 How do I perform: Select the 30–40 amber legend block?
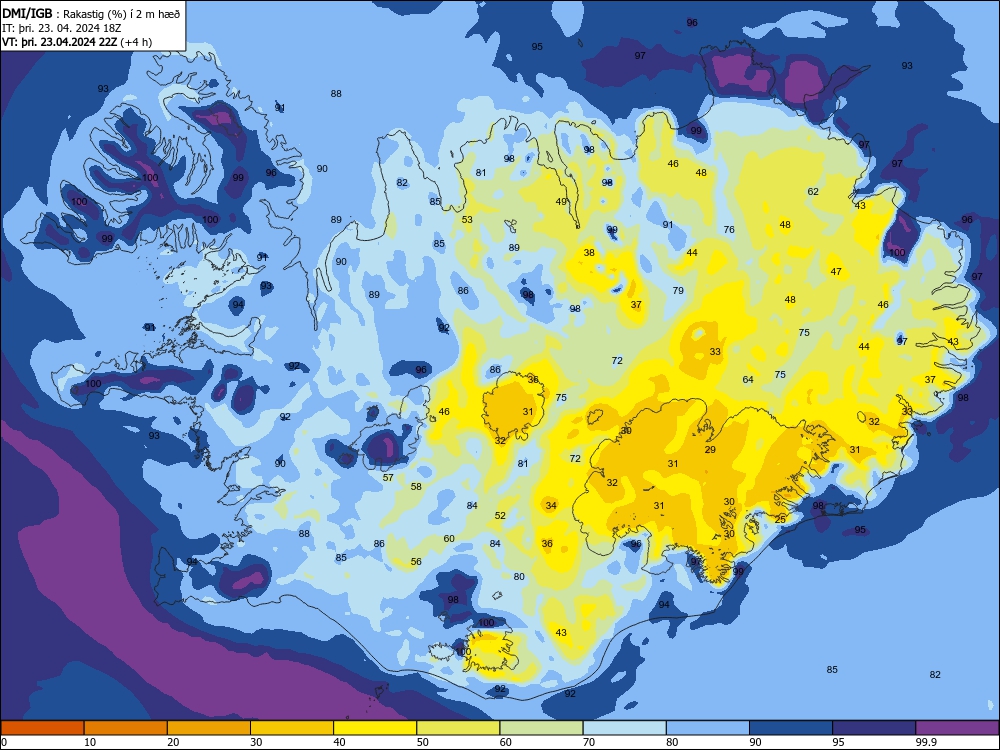[292, 728]
